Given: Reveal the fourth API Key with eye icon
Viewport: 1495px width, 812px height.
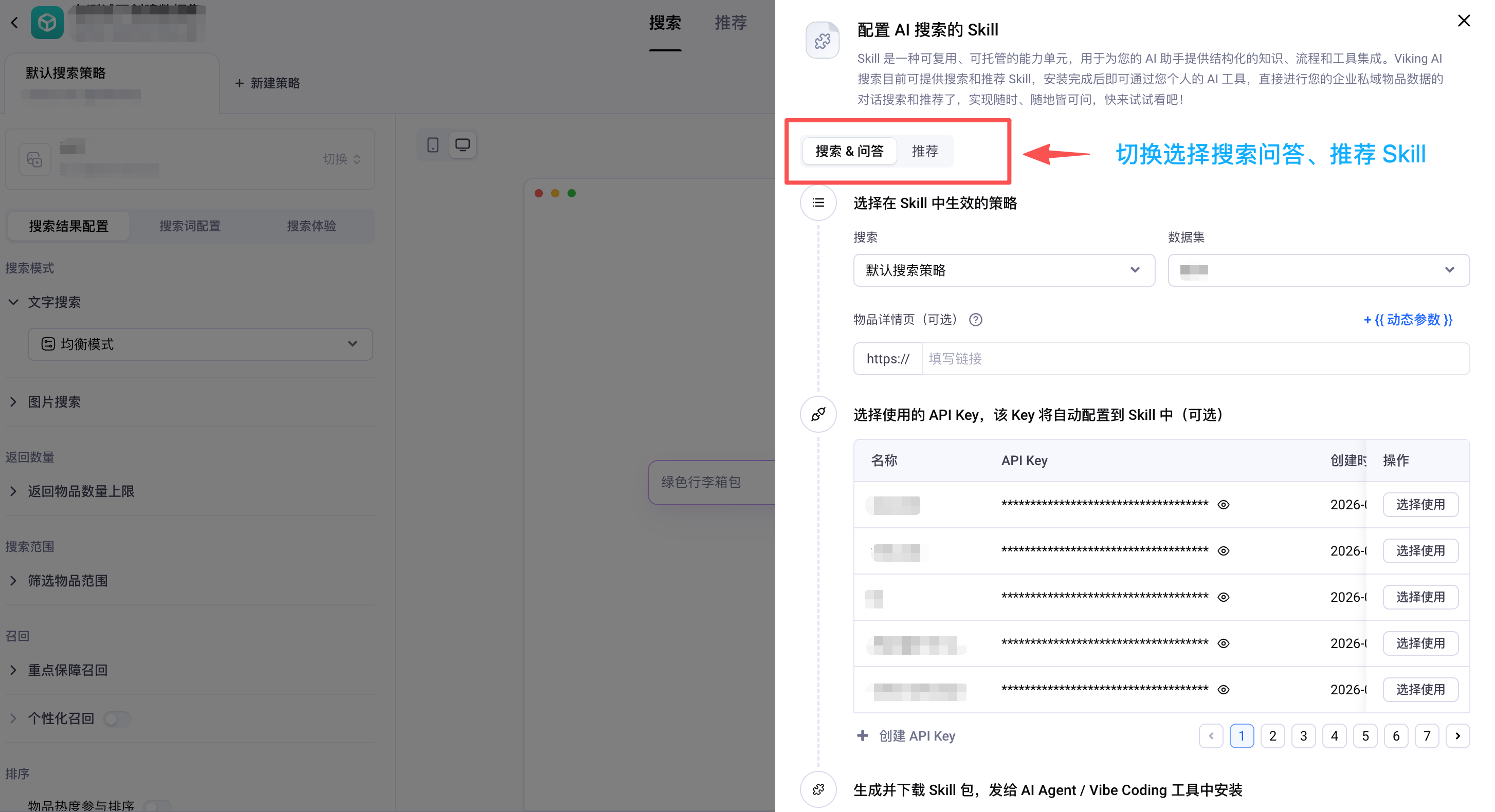Looking at the screenshot, I should click(1224, 643).
